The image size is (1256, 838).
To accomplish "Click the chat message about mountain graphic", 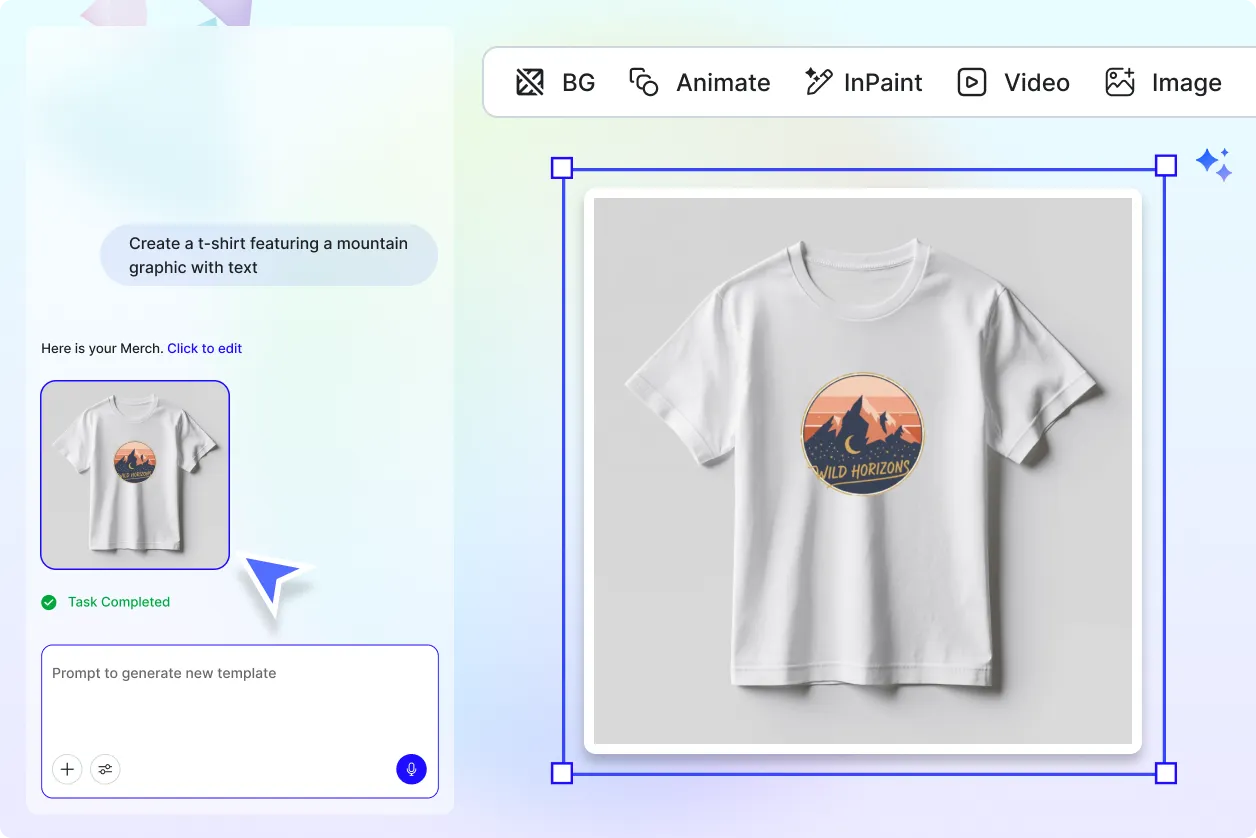I will (x=269, y=255).
